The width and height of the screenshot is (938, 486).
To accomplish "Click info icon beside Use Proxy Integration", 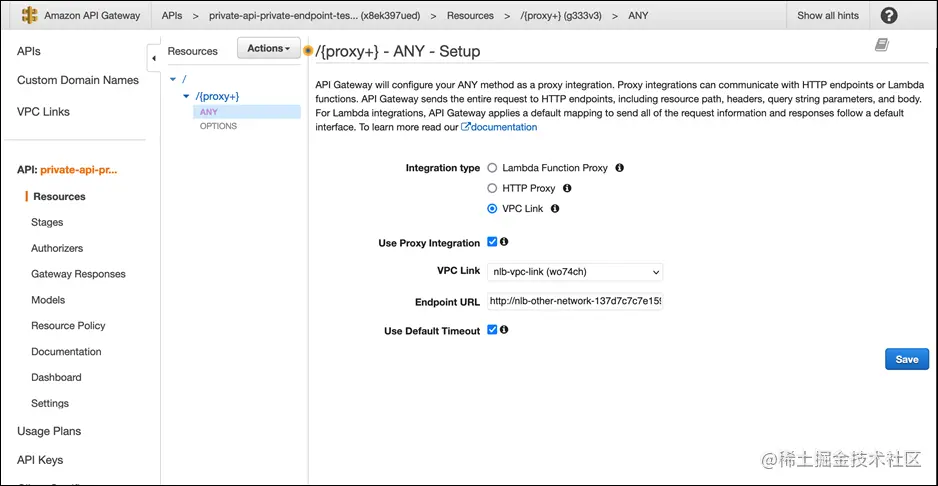I will pos(504,242).
